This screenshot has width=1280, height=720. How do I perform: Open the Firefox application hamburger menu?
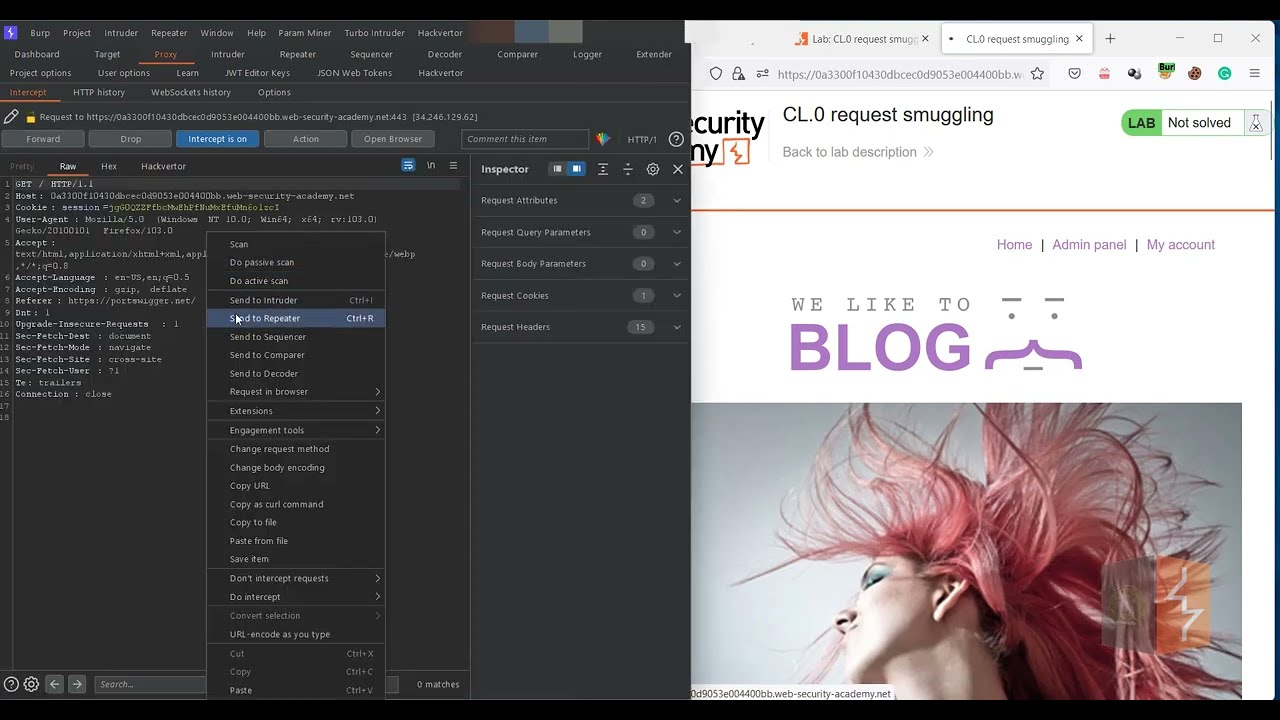(x=1255, y=74)
